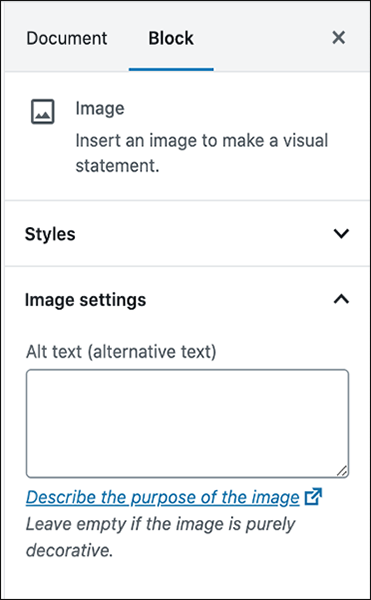The width and height of the screenshot is (371, 600).
Task: Click the alt text field's corner resize handle
Action: tap(342, 471)
